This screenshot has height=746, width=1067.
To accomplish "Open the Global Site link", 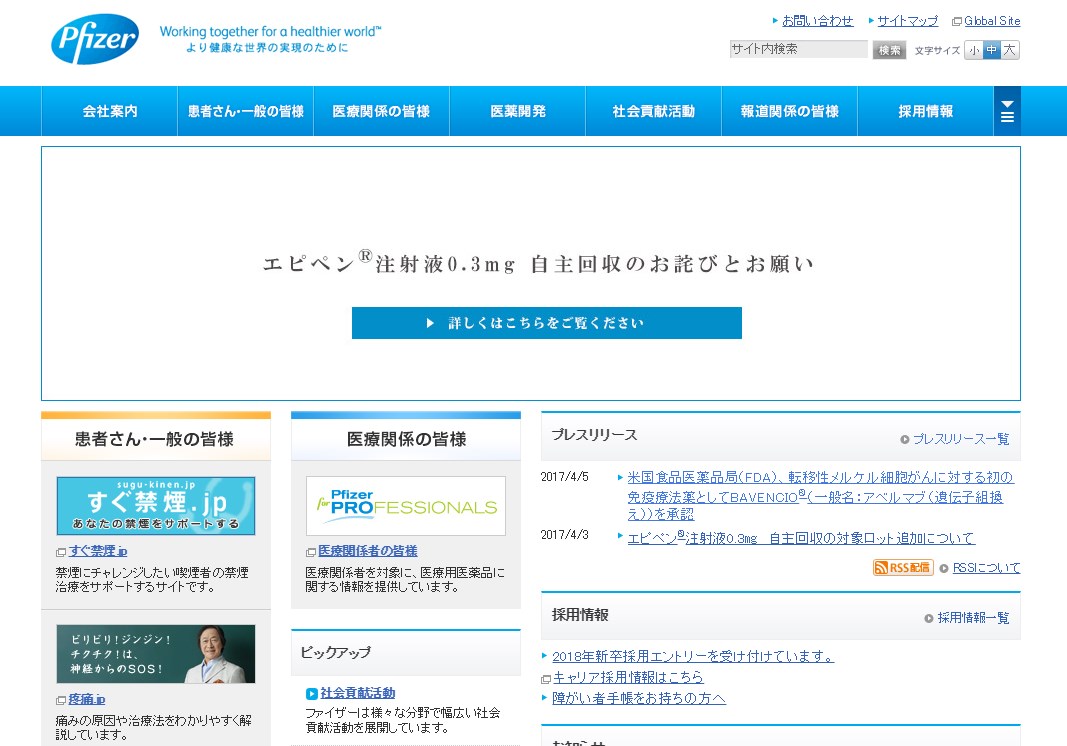I will 992,21.
